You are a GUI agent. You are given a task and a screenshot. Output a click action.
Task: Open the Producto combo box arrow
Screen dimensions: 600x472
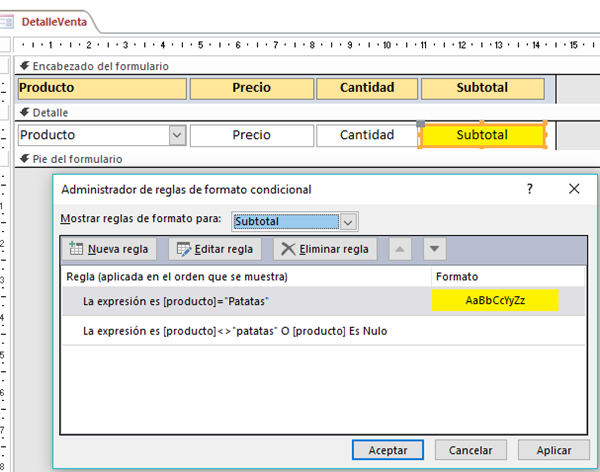(x=177, y=135)
